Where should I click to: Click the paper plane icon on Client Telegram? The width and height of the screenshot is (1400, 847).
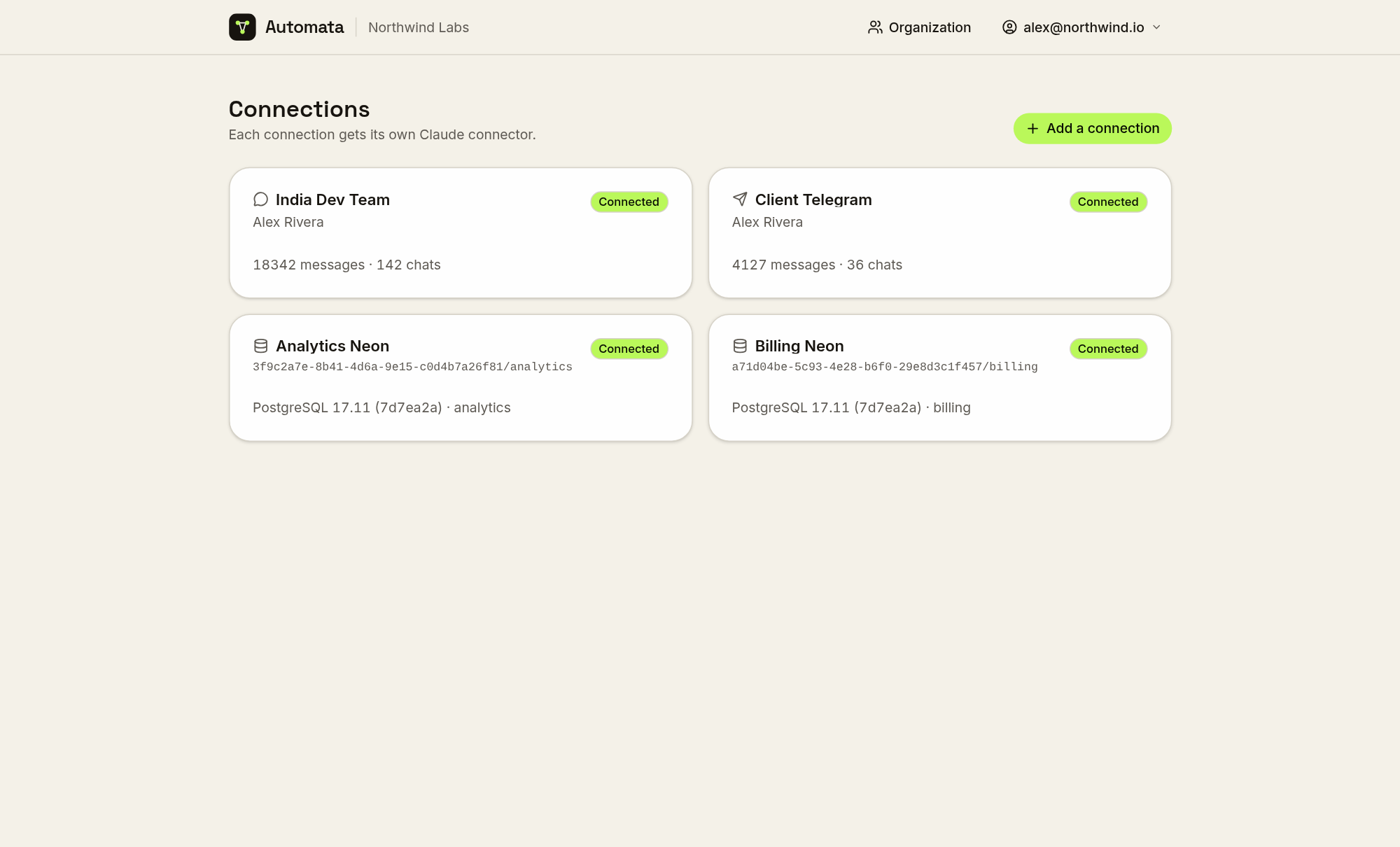740,199
